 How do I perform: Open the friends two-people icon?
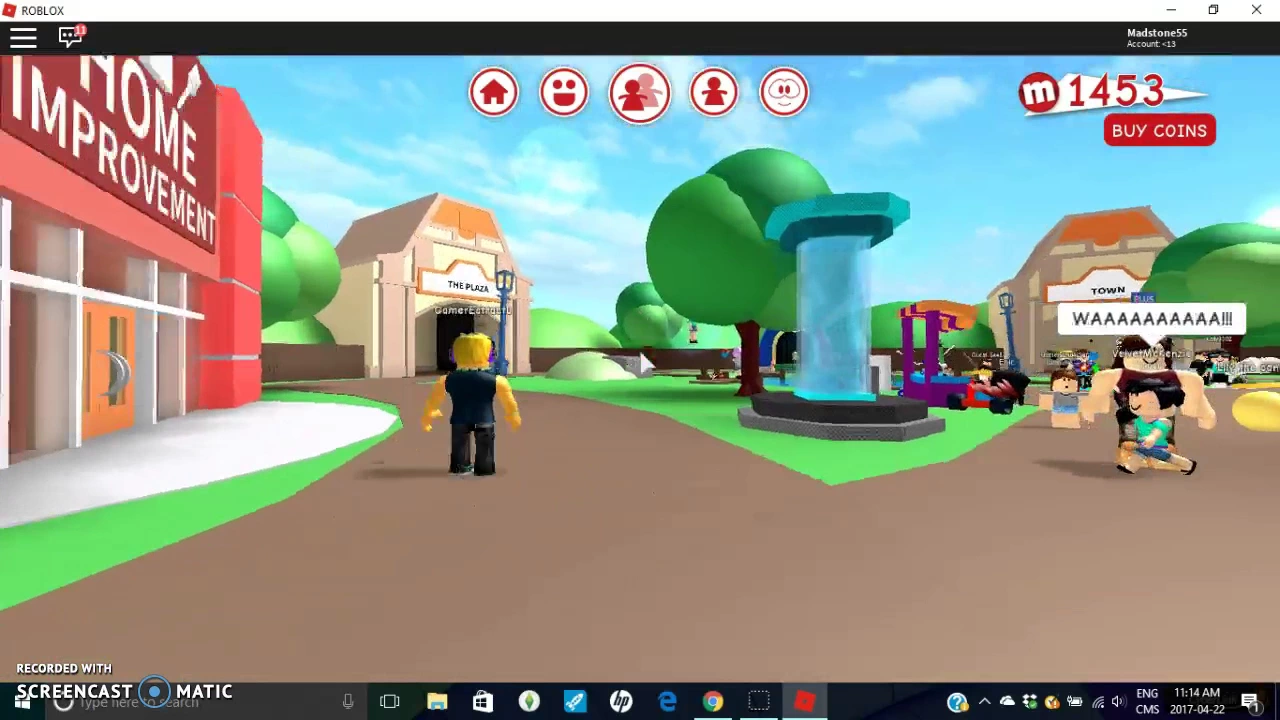[x=640, y=93]
